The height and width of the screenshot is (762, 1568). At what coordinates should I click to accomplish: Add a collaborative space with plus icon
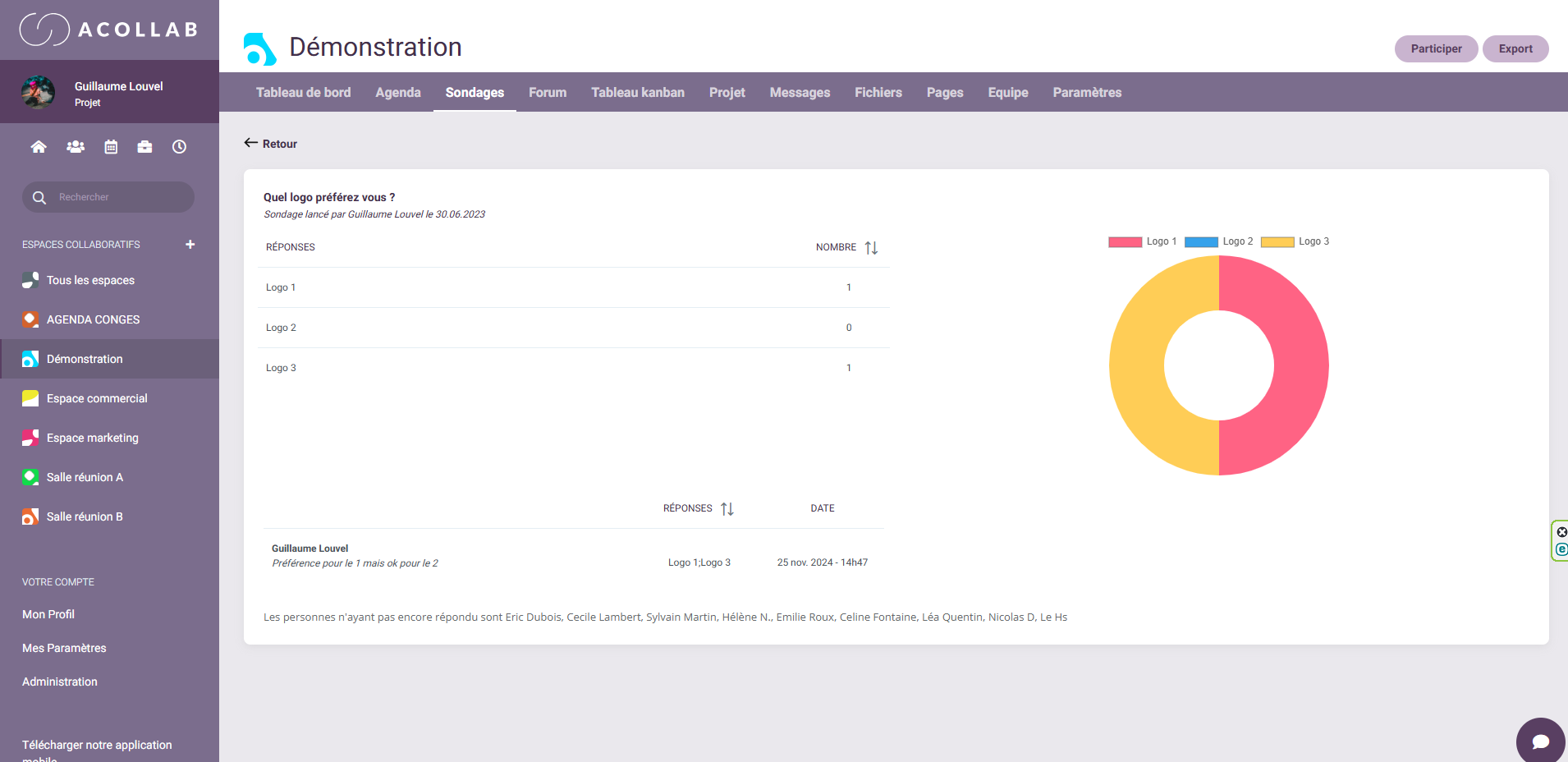[x=190, y=245]
